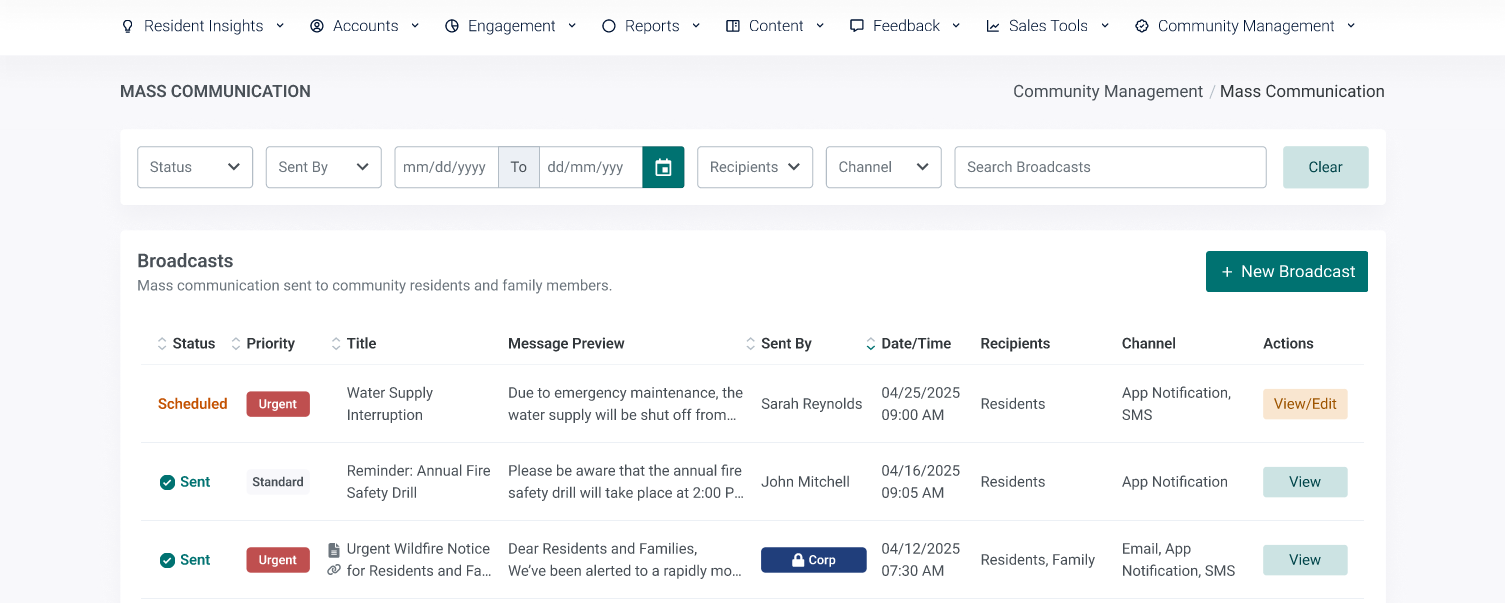The height and width of the screenshot is (603, 1505).
Task: Click the Engagement pie chart icon
Action: [452, 26]
